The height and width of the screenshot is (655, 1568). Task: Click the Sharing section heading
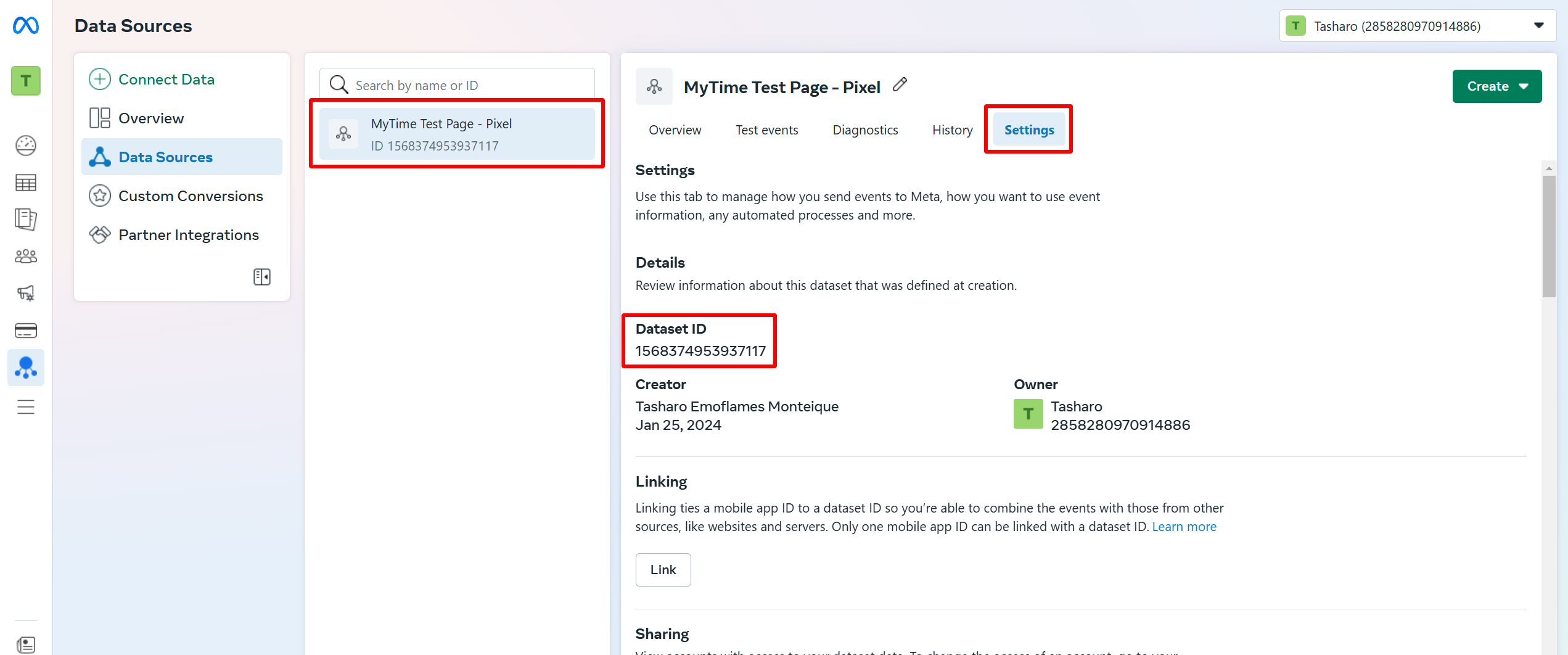point(662,634)
